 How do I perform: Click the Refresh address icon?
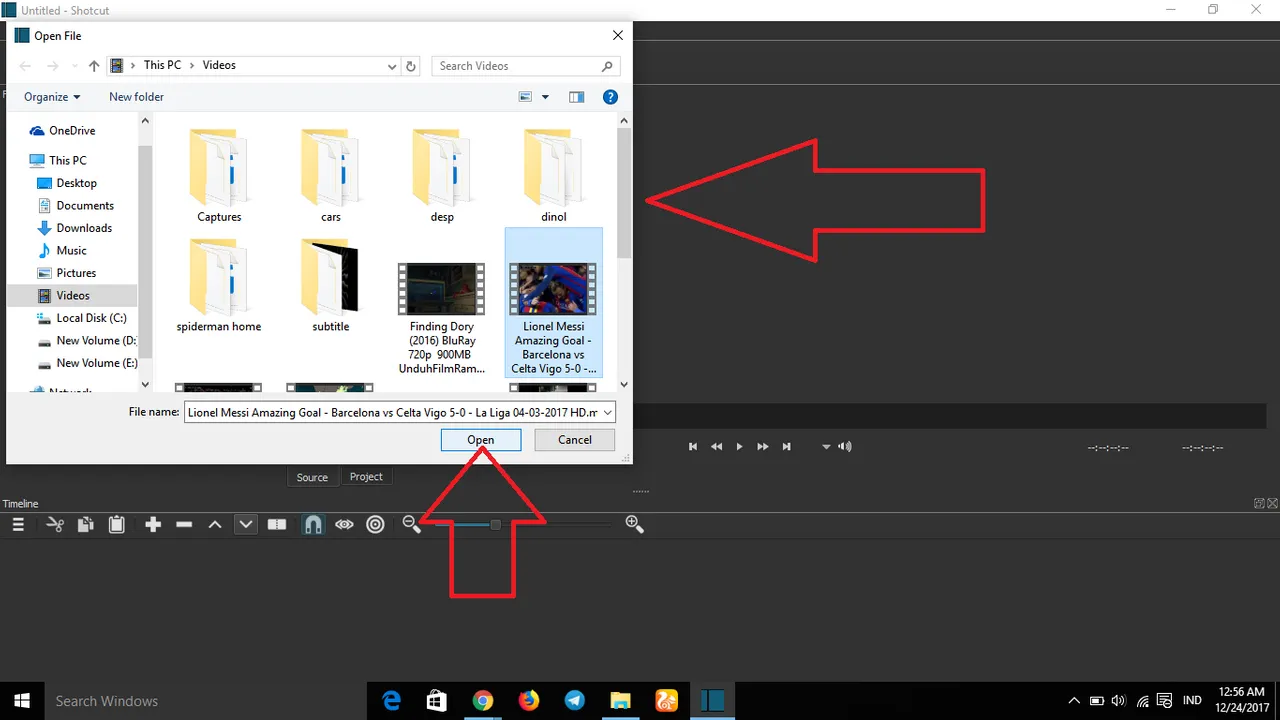tap(411, 66)
